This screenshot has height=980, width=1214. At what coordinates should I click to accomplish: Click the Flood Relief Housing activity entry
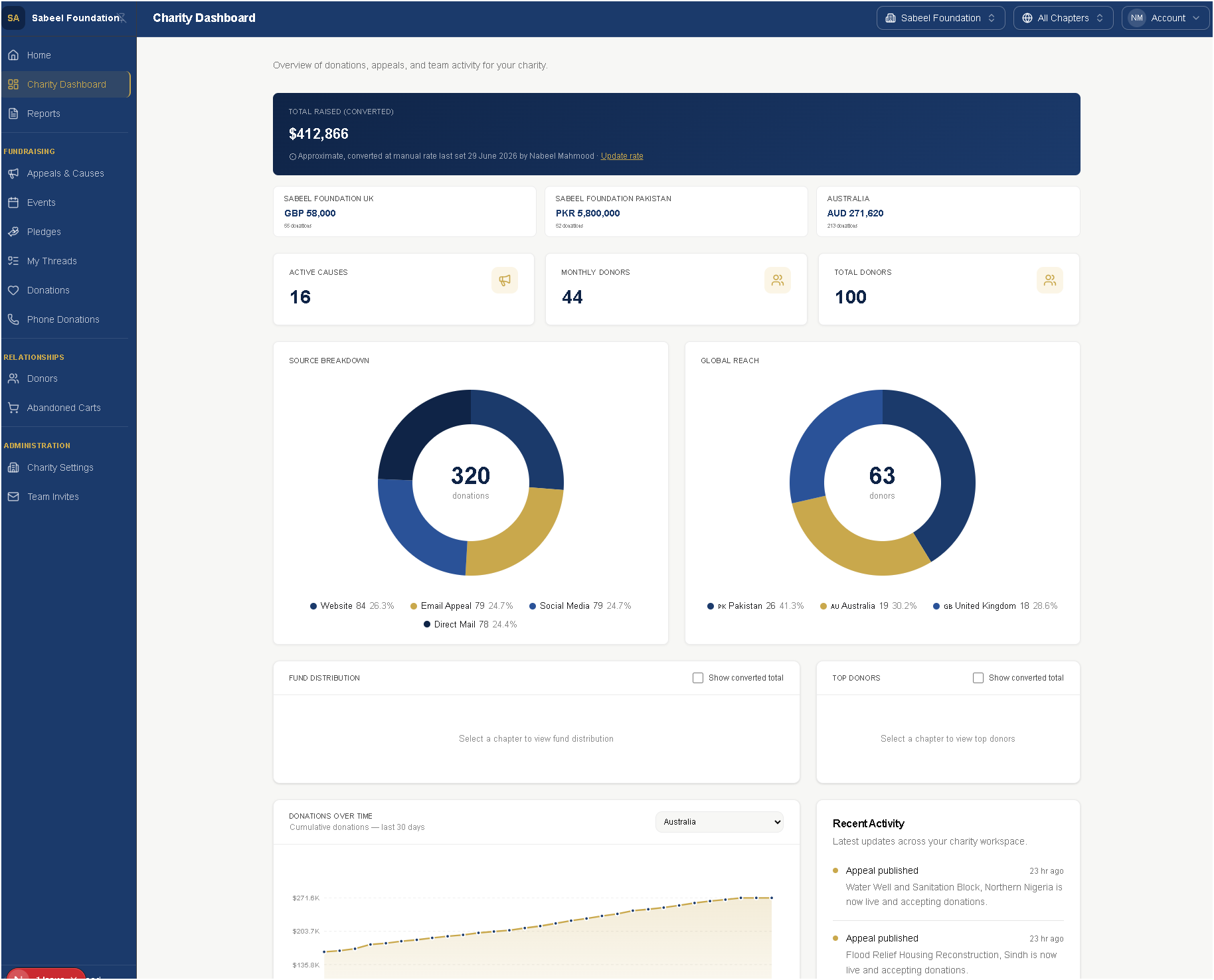(x=948, y=954)
